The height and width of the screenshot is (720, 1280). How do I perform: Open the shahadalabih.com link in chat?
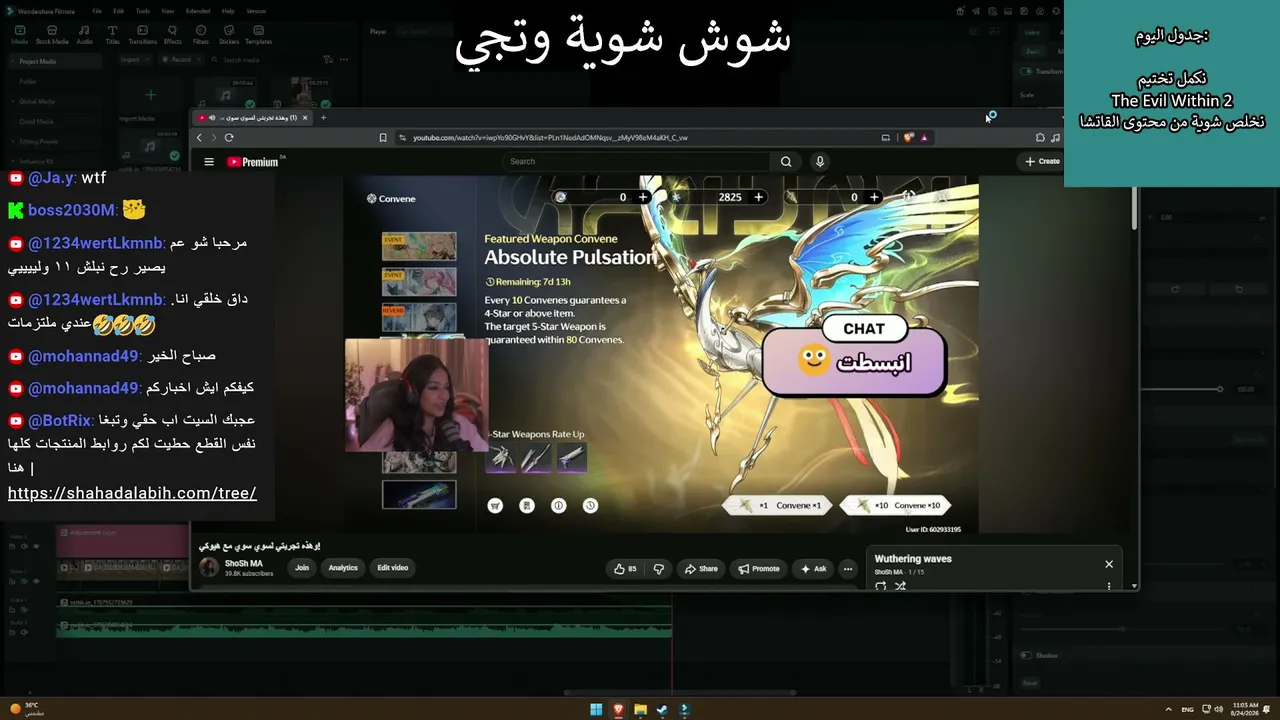point(132,493)
